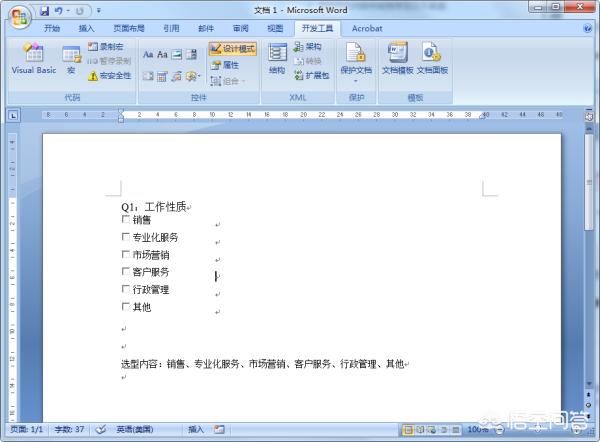Click 扩展包 (Expansion Packs) button

click(311, 75)
